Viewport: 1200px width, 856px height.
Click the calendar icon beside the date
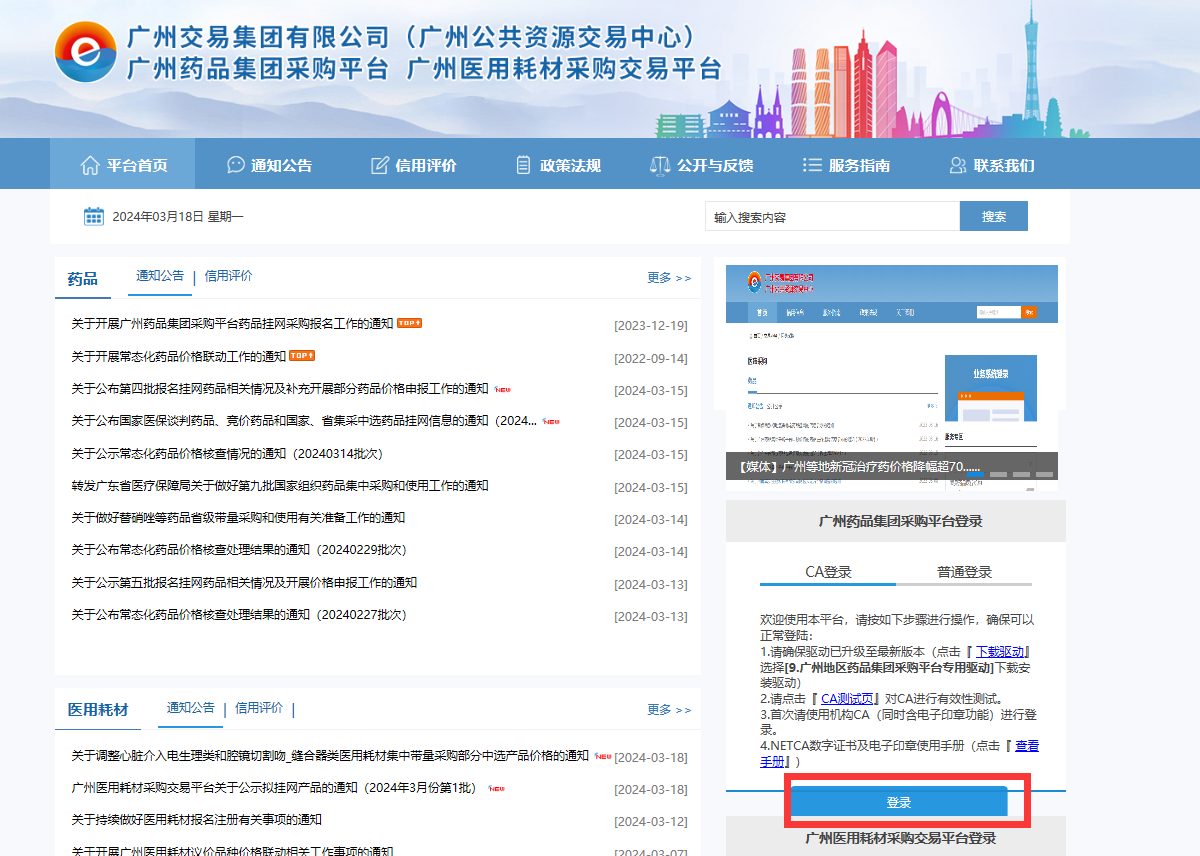94,216
